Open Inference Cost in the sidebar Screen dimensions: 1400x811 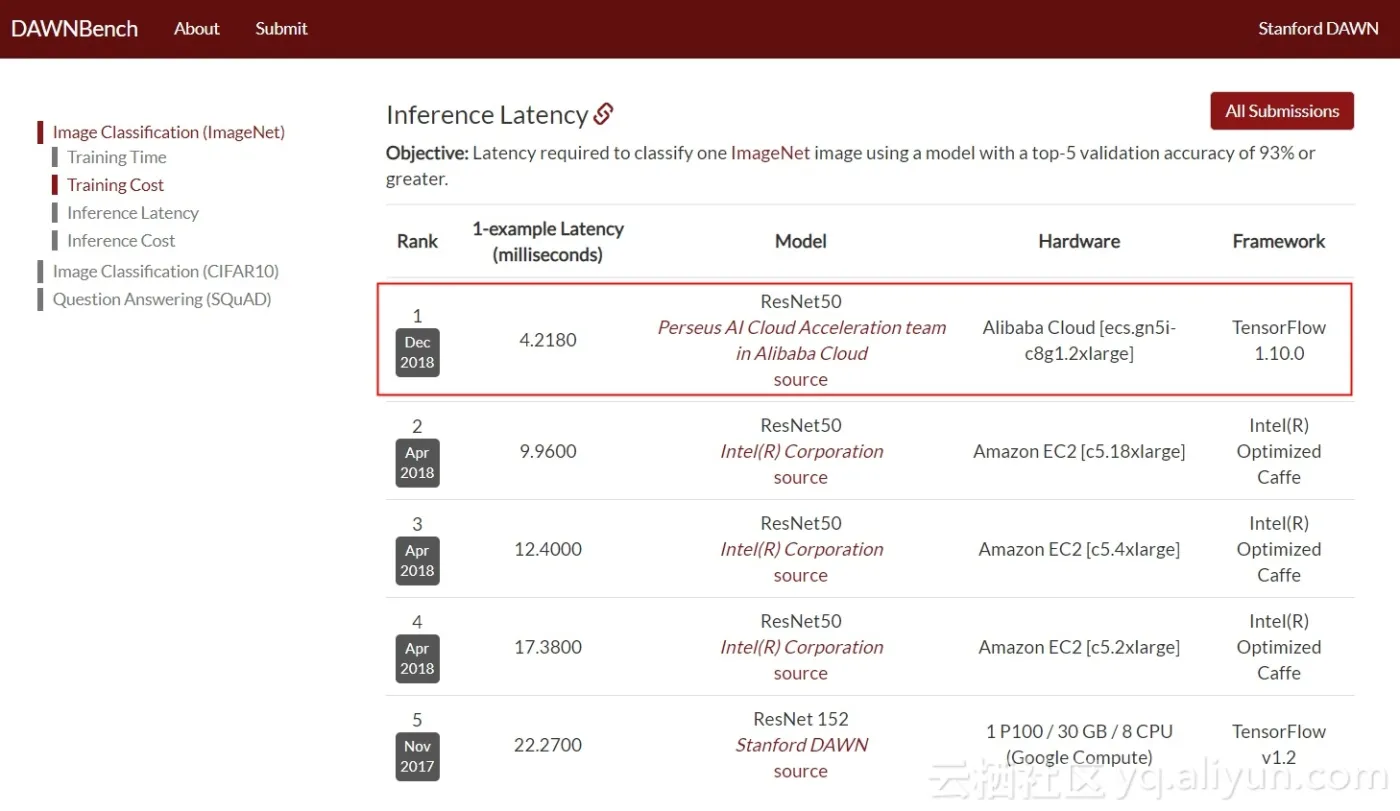(121, 241)
